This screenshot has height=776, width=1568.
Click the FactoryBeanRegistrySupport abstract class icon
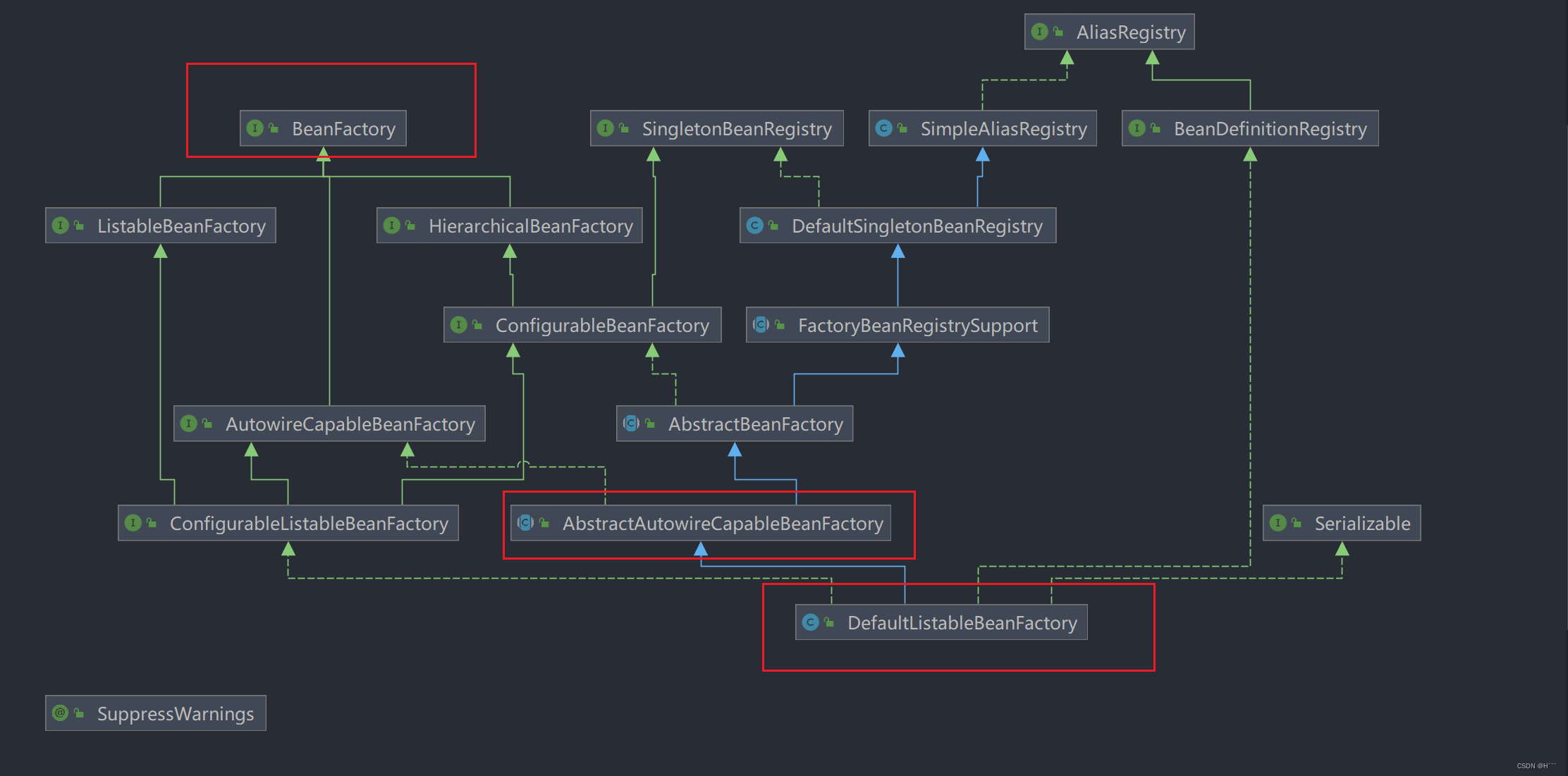pos(761,325)
